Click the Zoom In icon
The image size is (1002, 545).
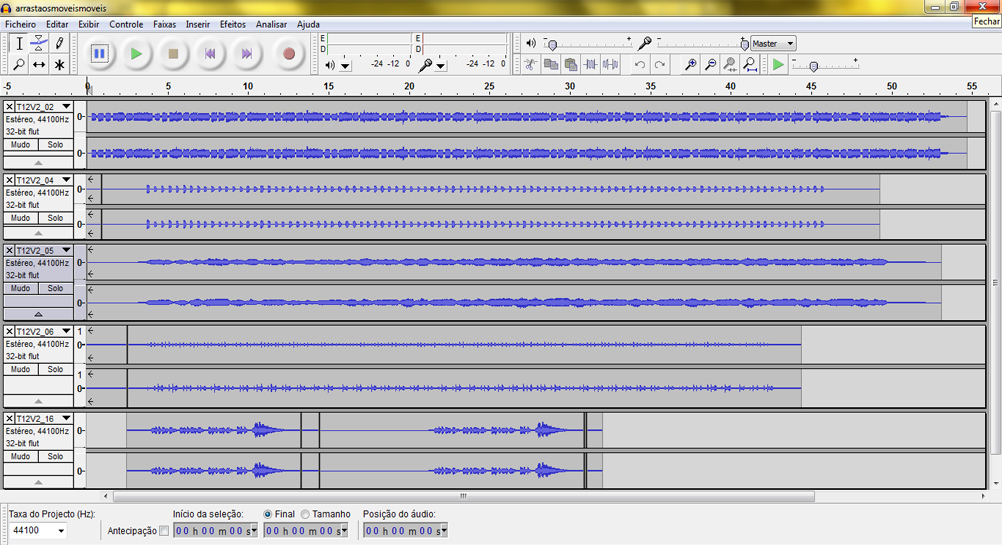point(690,65)
